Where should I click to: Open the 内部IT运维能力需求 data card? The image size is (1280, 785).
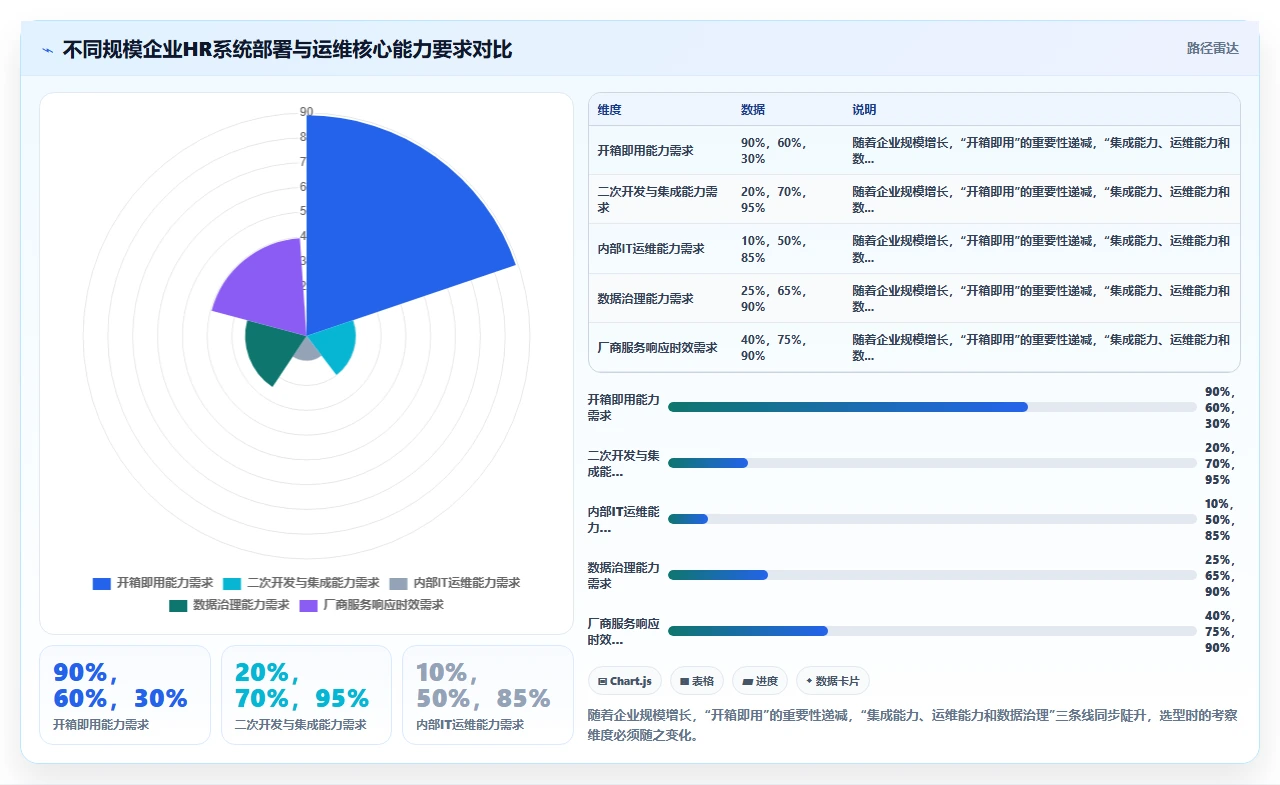click(x=488, y=695)
